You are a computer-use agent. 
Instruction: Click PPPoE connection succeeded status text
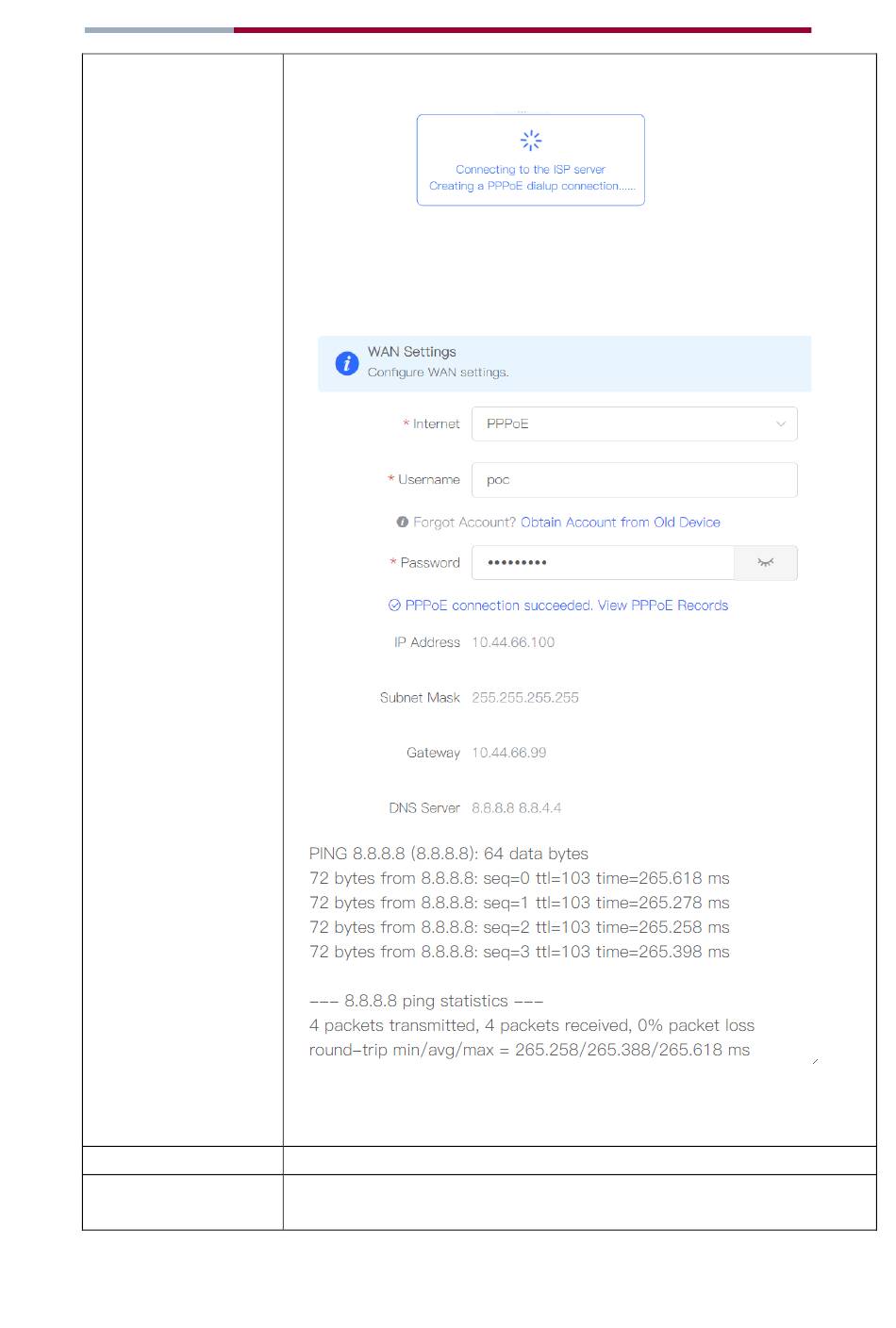(499, 606)
